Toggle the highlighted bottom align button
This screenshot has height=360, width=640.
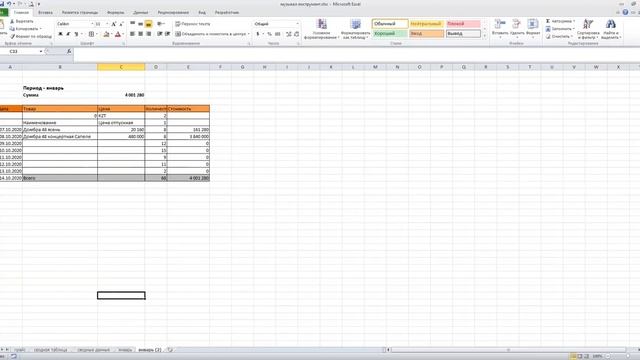(x=149, y=24)
